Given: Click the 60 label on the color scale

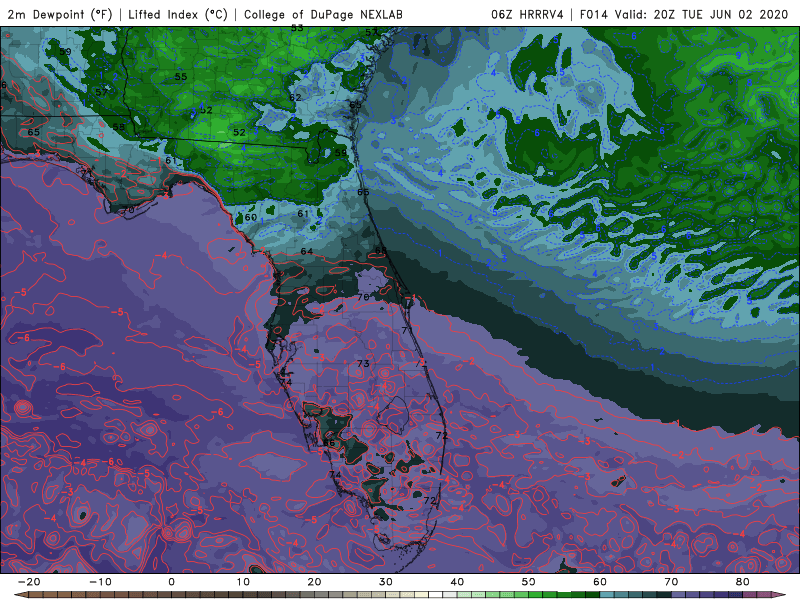Looking at the screenshot, I should point(600,582).
